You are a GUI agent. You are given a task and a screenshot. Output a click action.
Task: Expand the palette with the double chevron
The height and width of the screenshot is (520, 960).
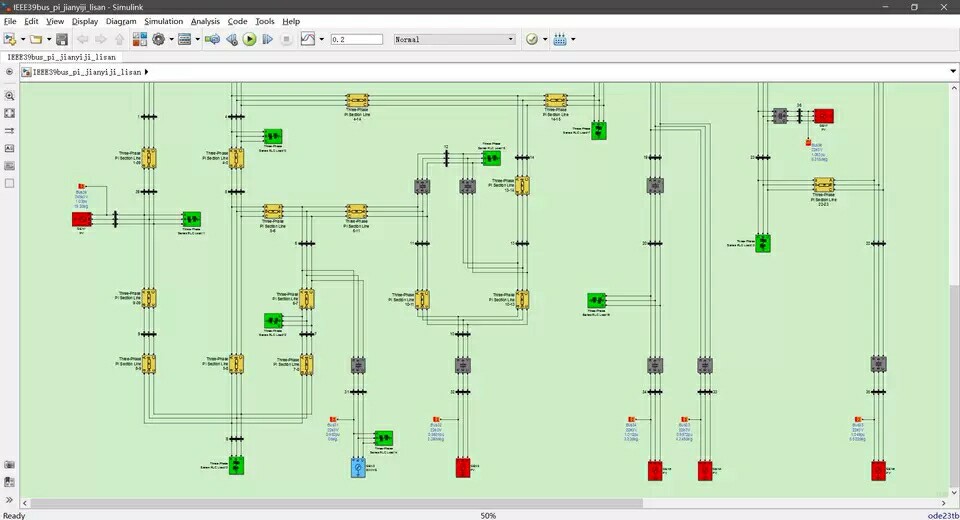9,500
